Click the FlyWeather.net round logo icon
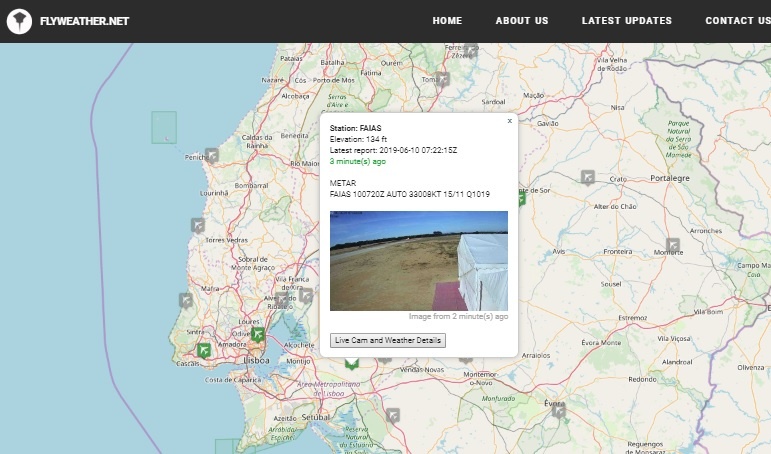The image size is (771, 454). coord(19,21)
